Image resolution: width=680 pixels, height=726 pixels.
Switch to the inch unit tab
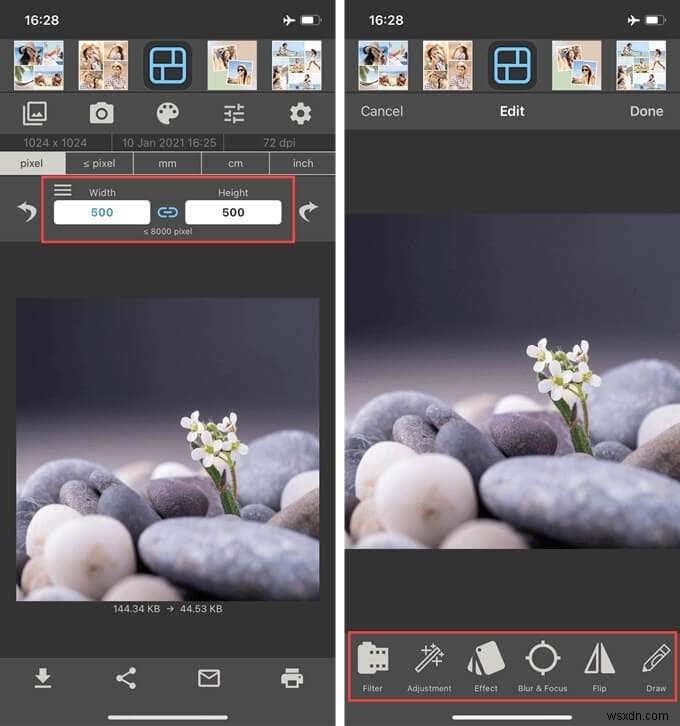point(303,163)
